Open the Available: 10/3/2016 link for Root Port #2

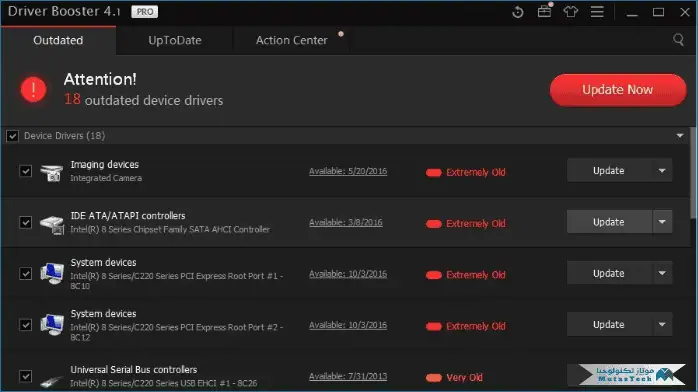(x=348, y=325)
